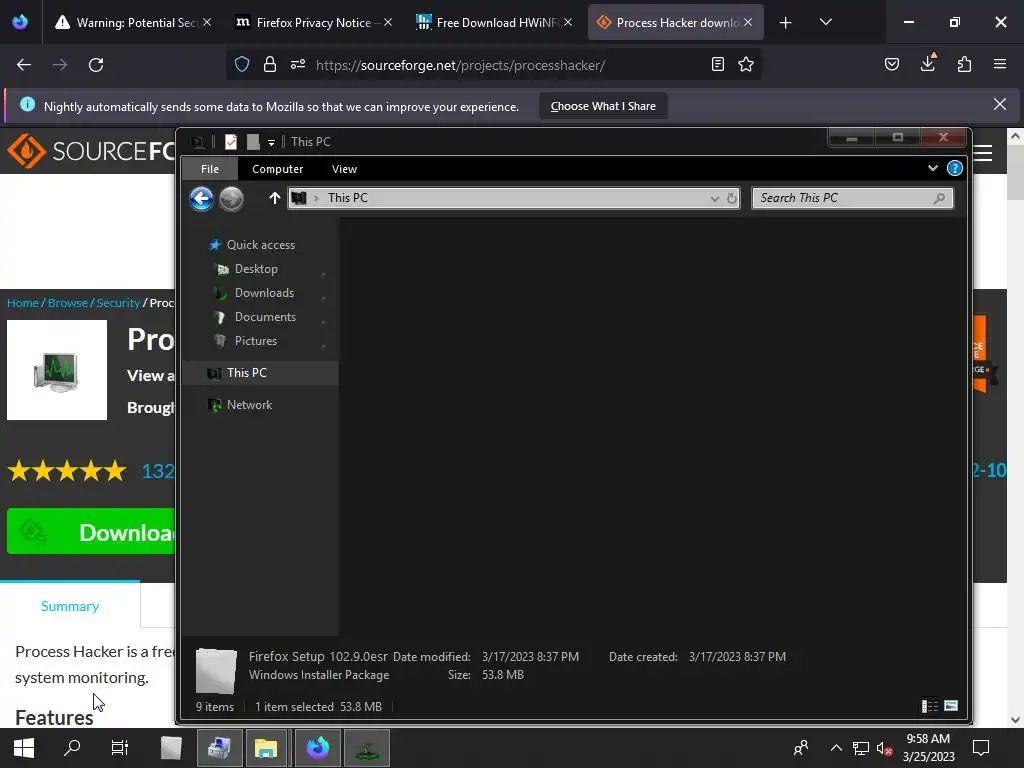Open quick access toolbar customize dropdown

[x=271, y=142]
